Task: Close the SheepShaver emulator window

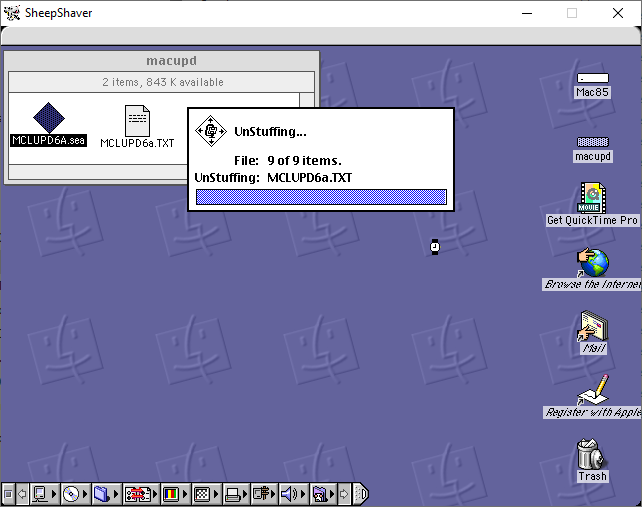Action: (x=618, y=13)
